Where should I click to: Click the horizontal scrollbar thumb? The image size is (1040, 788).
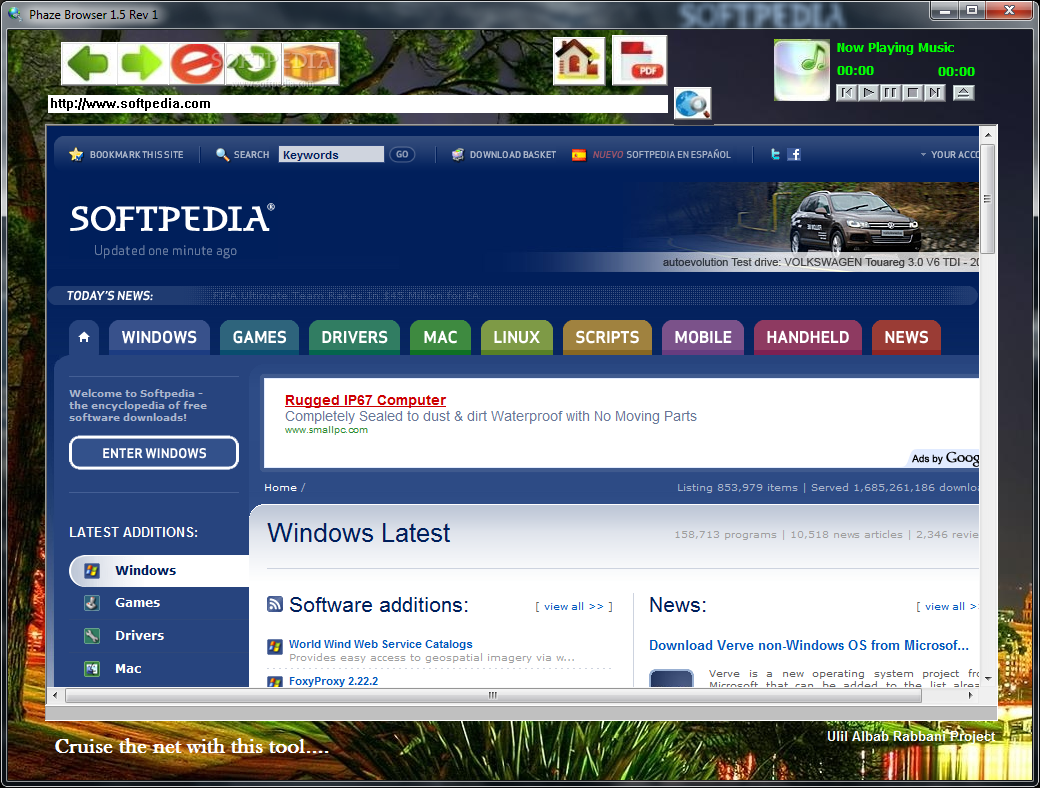(493, 695)
